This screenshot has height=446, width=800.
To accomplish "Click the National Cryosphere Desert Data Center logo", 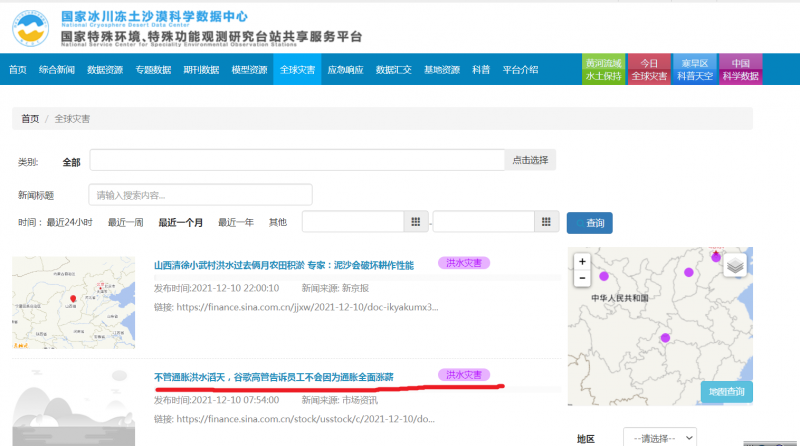I will tap(31, 25).
